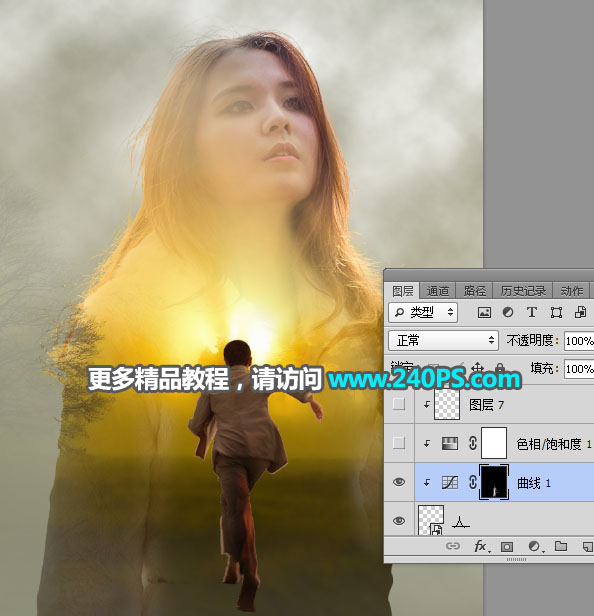Image resolution: width=594 pixels, height=616 pixels.
Task: Click the 不透明度 label
Action: (x=532, y=340)
